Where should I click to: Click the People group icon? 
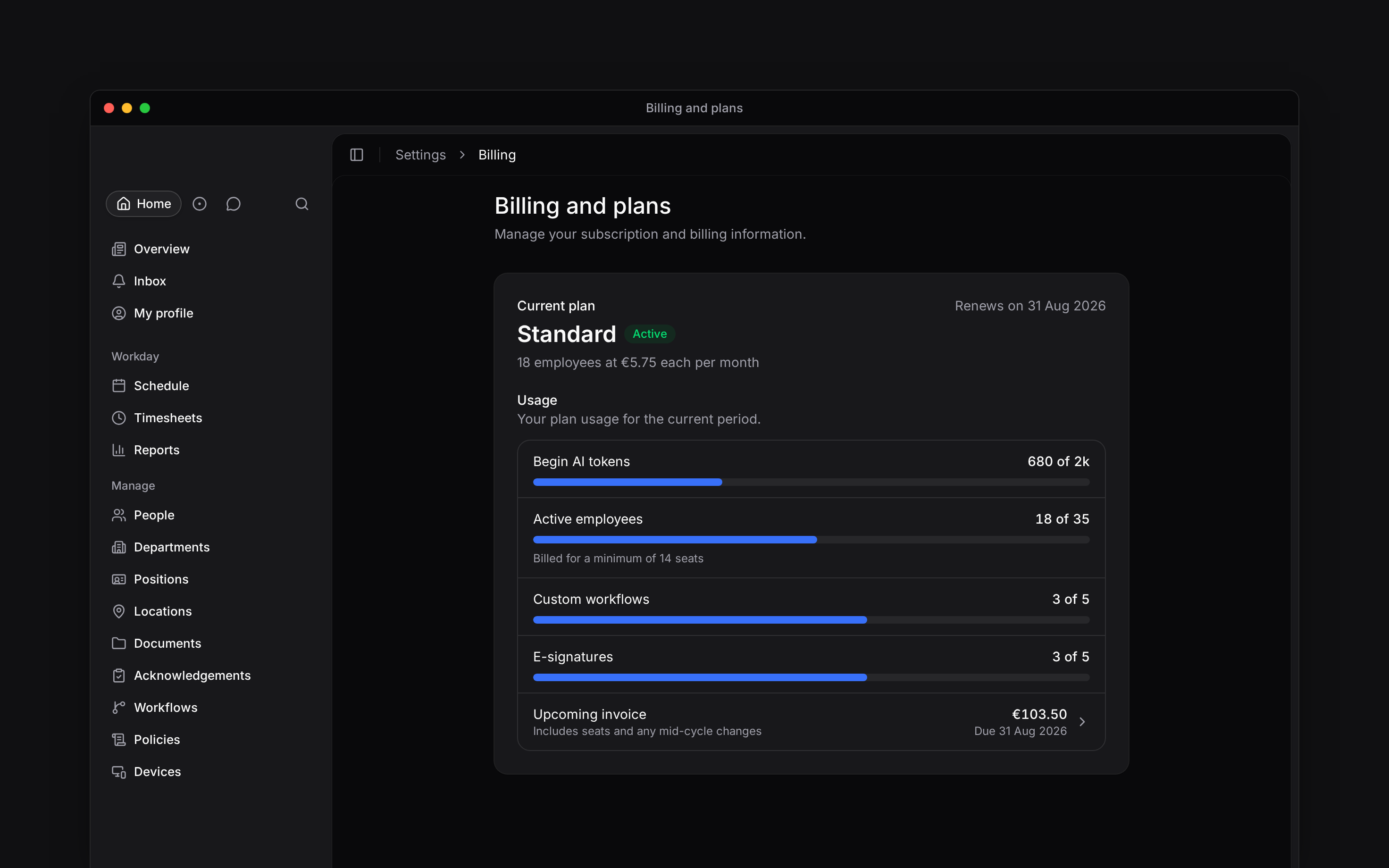119,515
